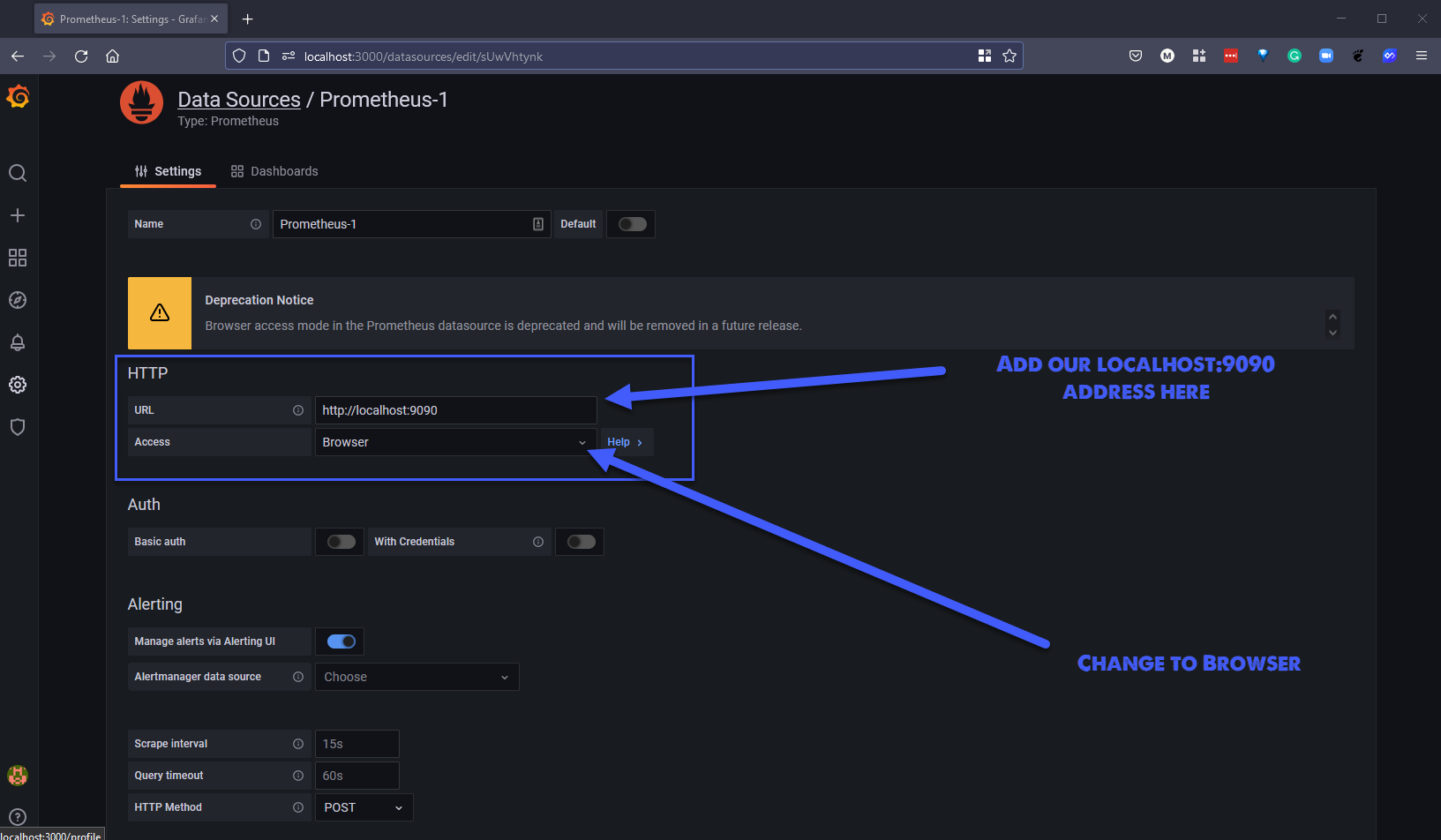1441x840 pixels.
Task: Select the Settings tab
Action: (x=168, y=171)
